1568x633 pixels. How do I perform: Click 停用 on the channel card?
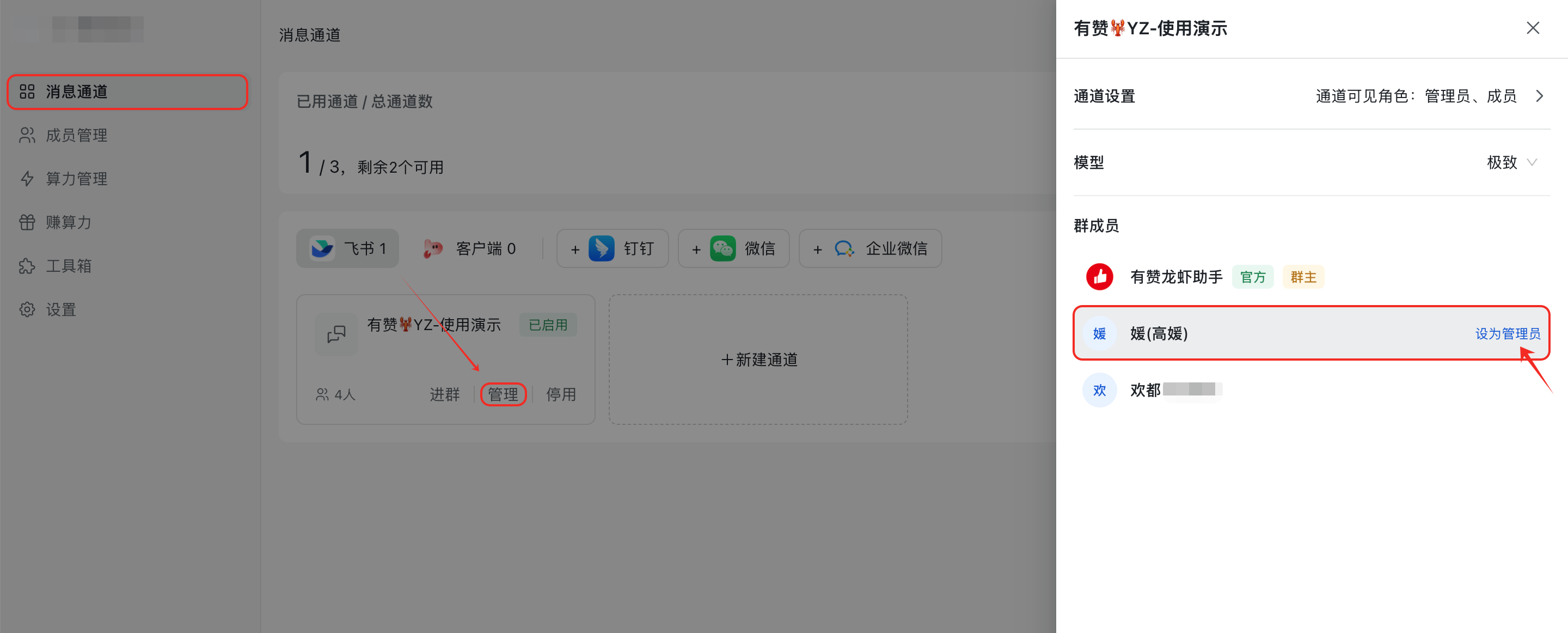561,395
